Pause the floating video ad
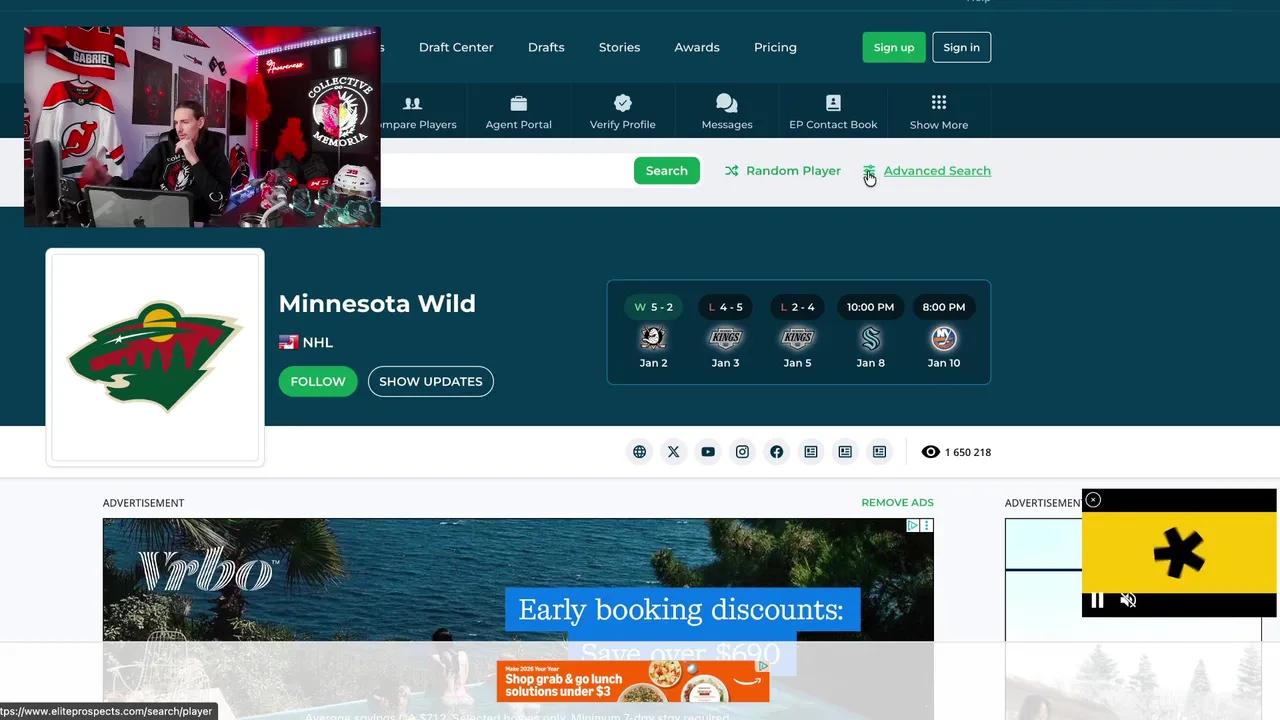This screenshot has width=1280, height=720. [x=1097, y=600]
